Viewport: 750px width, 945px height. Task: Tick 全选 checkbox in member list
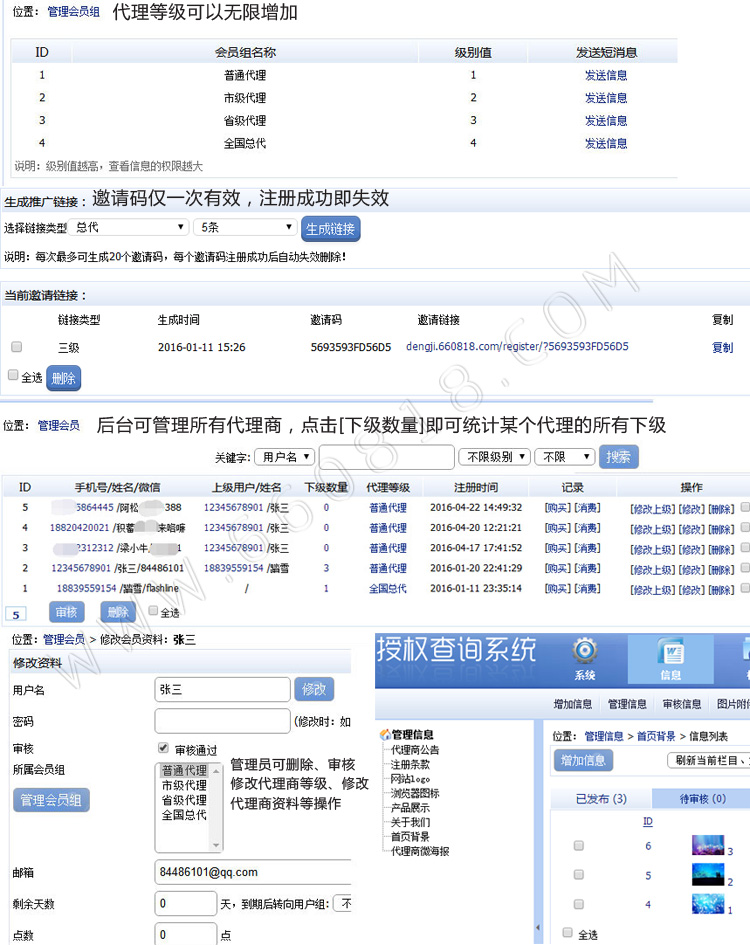click(x=153, y=611)
